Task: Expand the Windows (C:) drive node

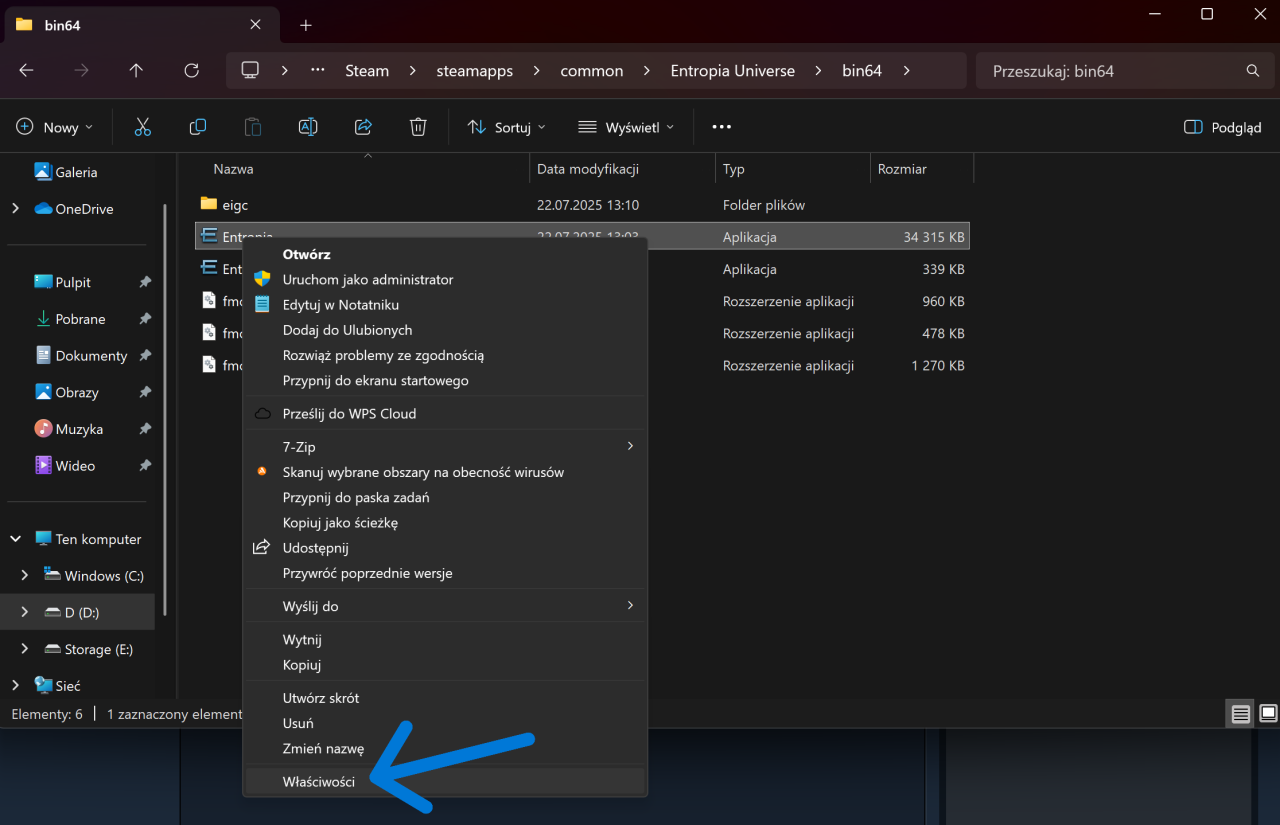Action: (25, 576)
